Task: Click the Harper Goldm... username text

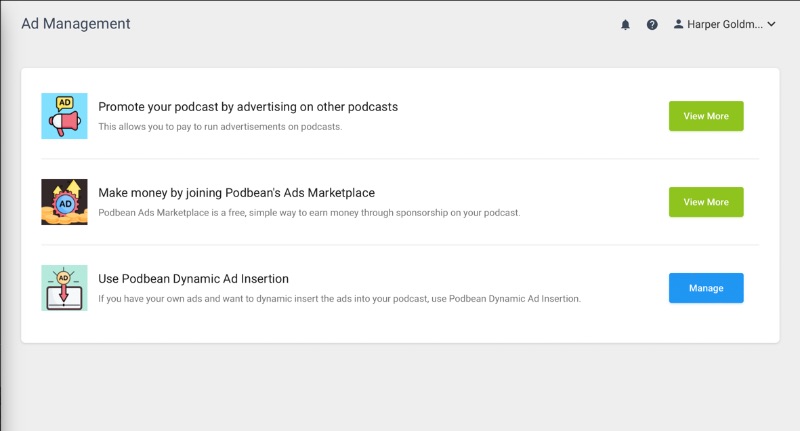Action: 724,24
